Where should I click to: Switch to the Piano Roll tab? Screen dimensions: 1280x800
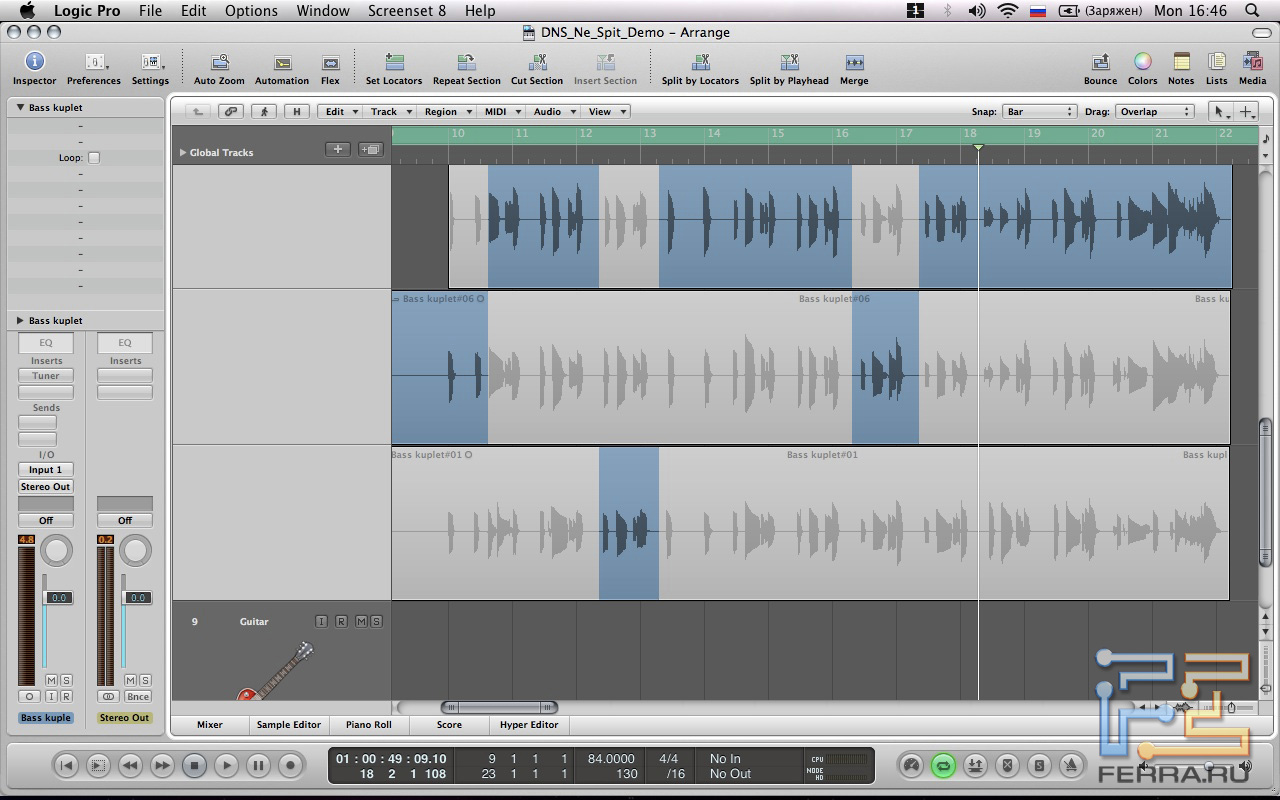(369, 725)
